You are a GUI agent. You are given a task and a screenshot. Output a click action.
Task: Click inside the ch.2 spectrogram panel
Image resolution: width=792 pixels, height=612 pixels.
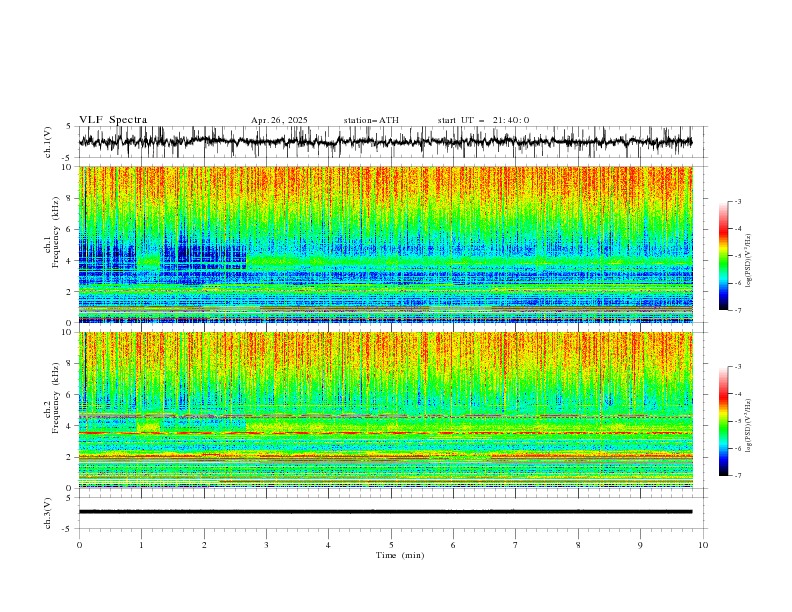[385, 410]
